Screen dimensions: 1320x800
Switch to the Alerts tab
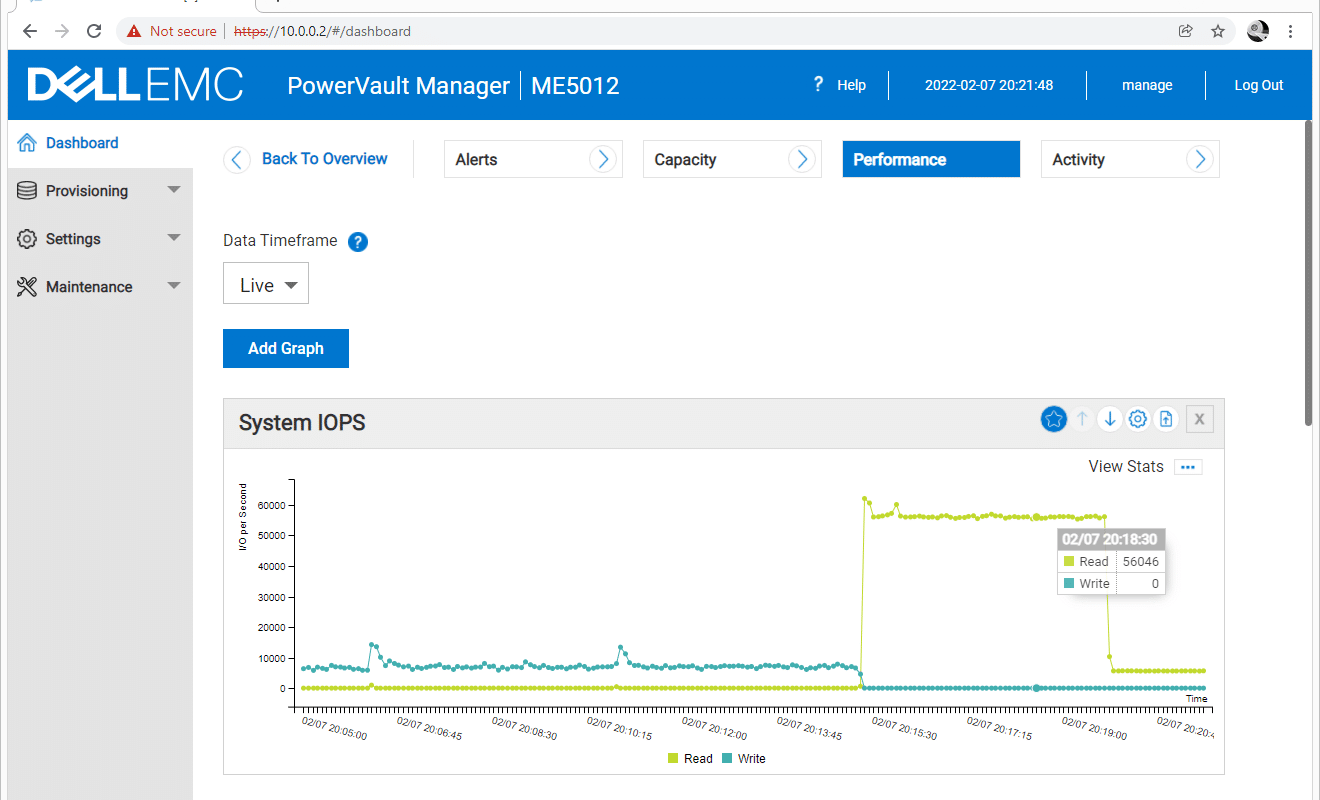click(533, 159)
